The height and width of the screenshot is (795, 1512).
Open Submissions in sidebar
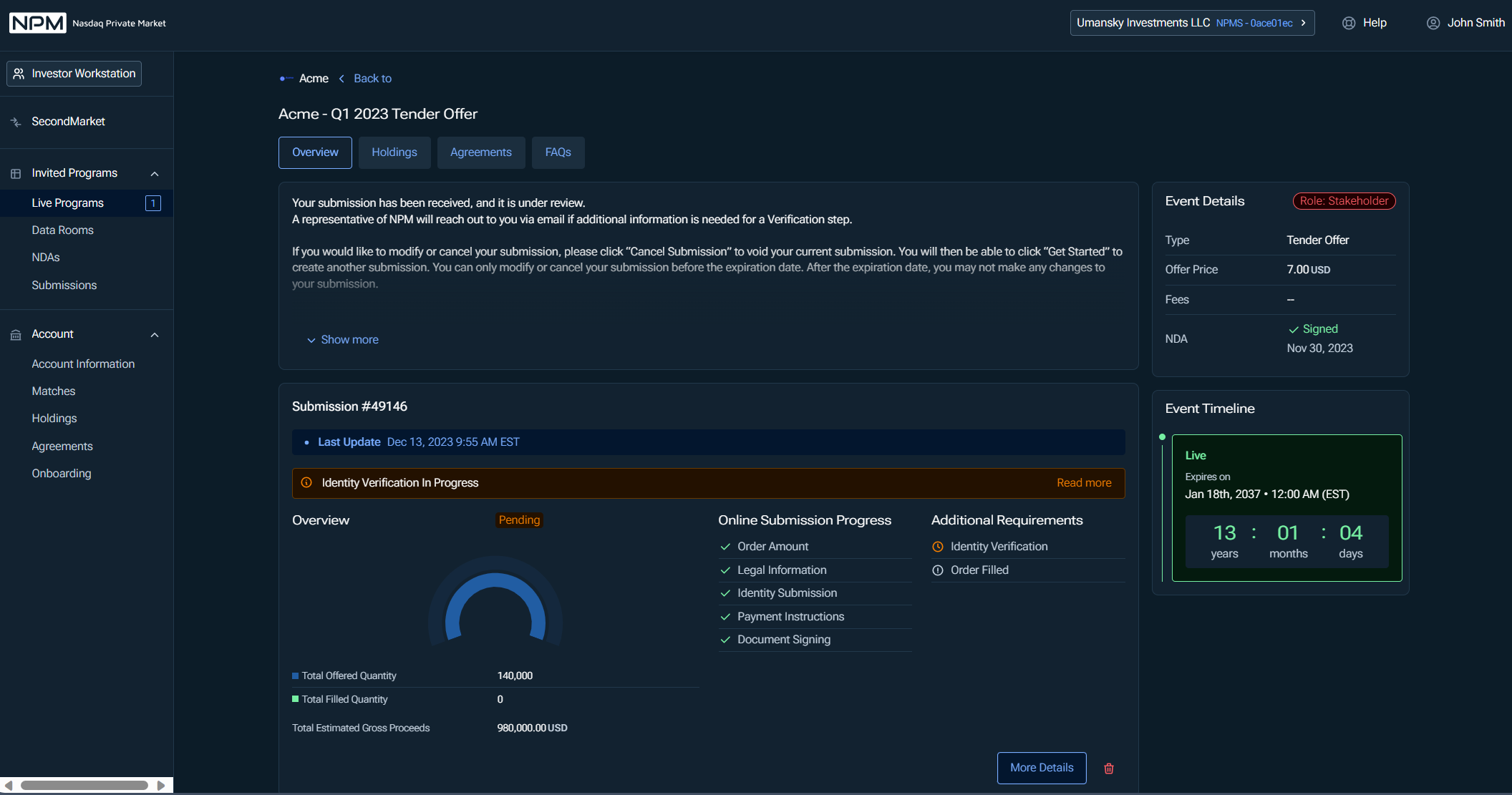point(64,286)
